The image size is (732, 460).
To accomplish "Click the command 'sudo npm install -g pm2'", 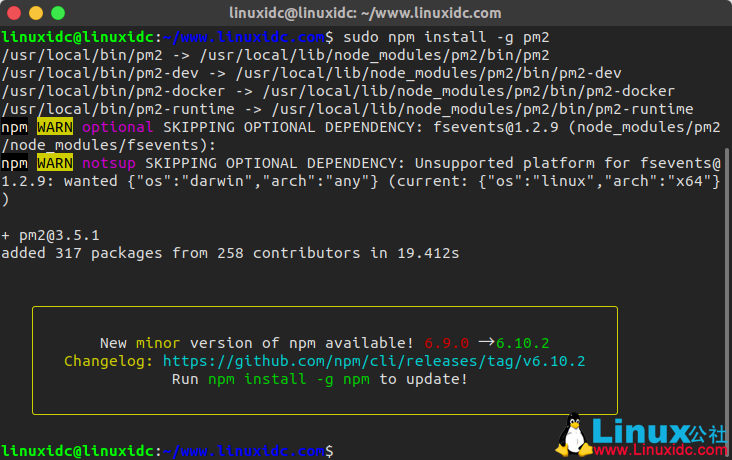I will click(446, 37).
